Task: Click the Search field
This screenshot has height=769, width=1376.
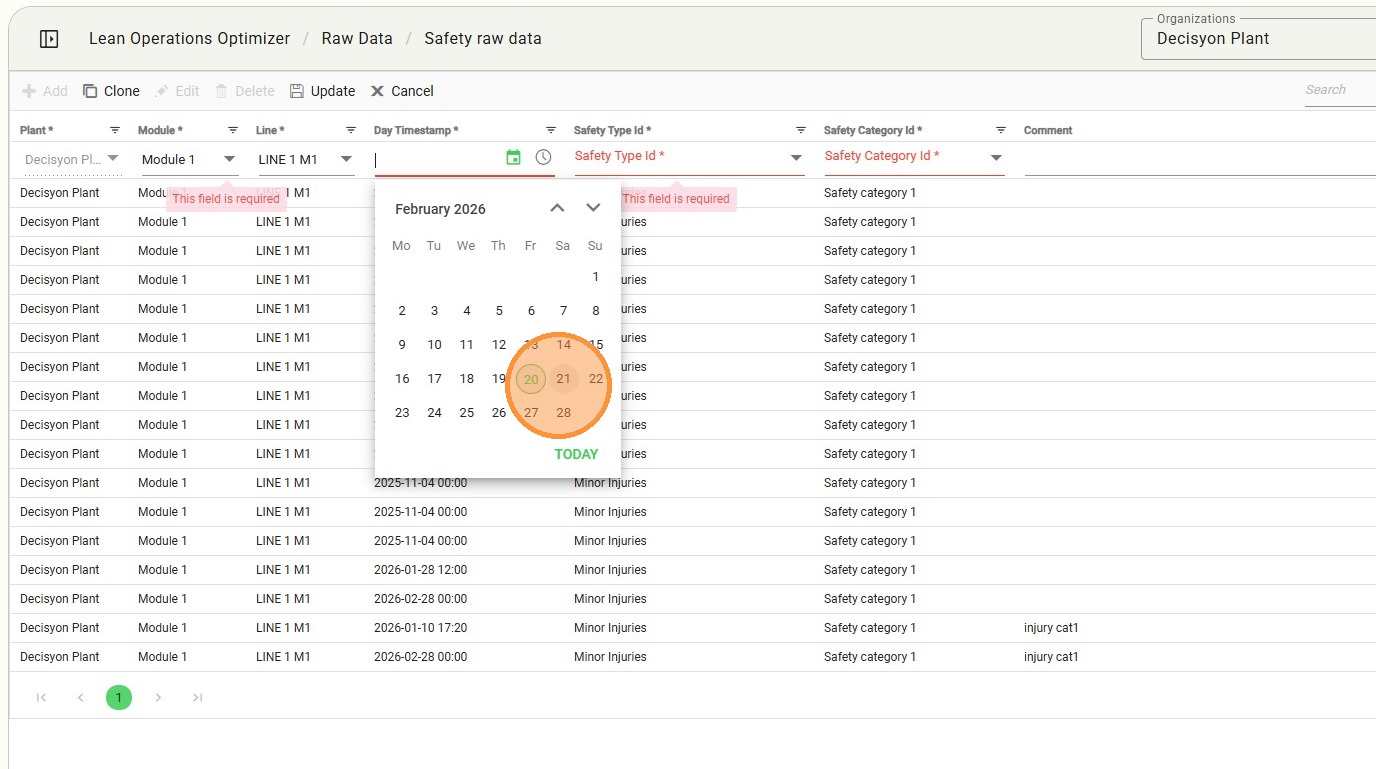Action: (x=1338, y=90)
